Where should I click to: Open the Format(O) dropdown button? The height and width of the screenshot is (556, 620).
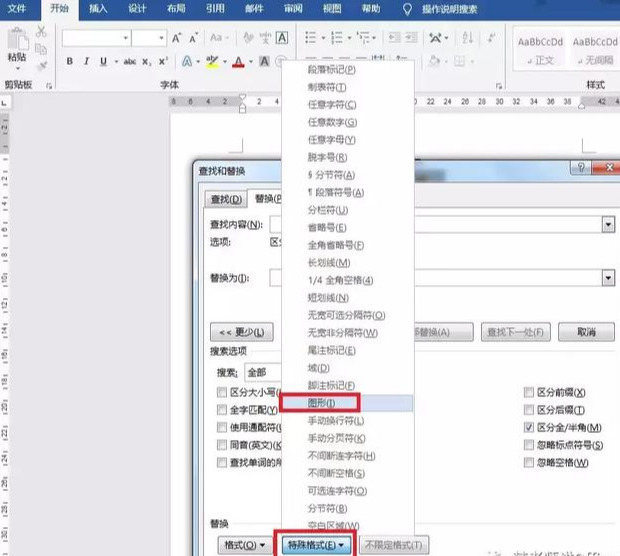coord(244,545)
